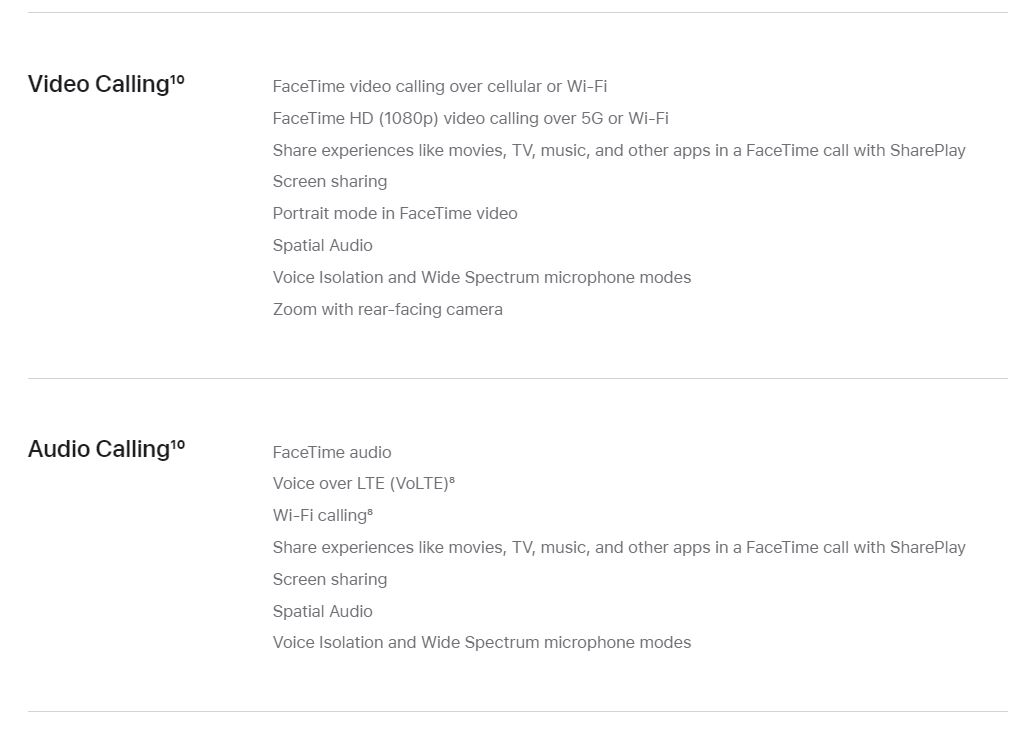Select Spatial Audio under Video Calling
1010x731 pixels.
(323, 245)
